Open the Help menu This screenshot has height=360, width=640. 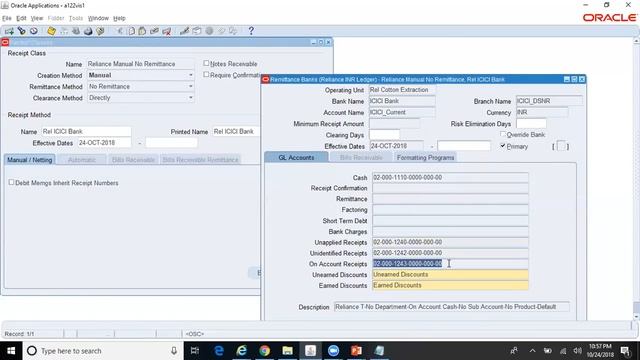point(119,18)
